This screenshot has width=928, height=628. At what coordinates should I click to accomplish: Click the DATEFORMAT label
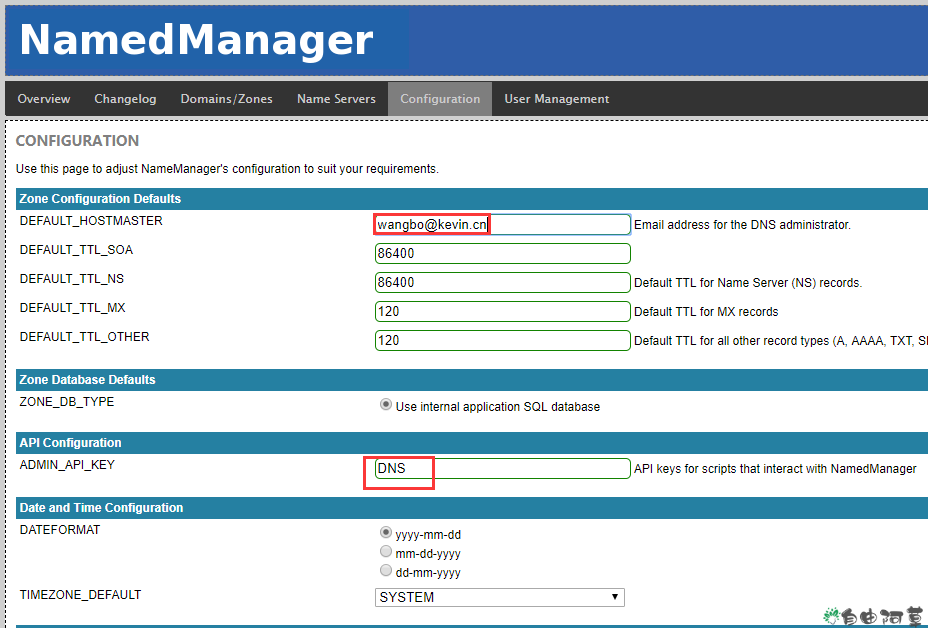60,530
